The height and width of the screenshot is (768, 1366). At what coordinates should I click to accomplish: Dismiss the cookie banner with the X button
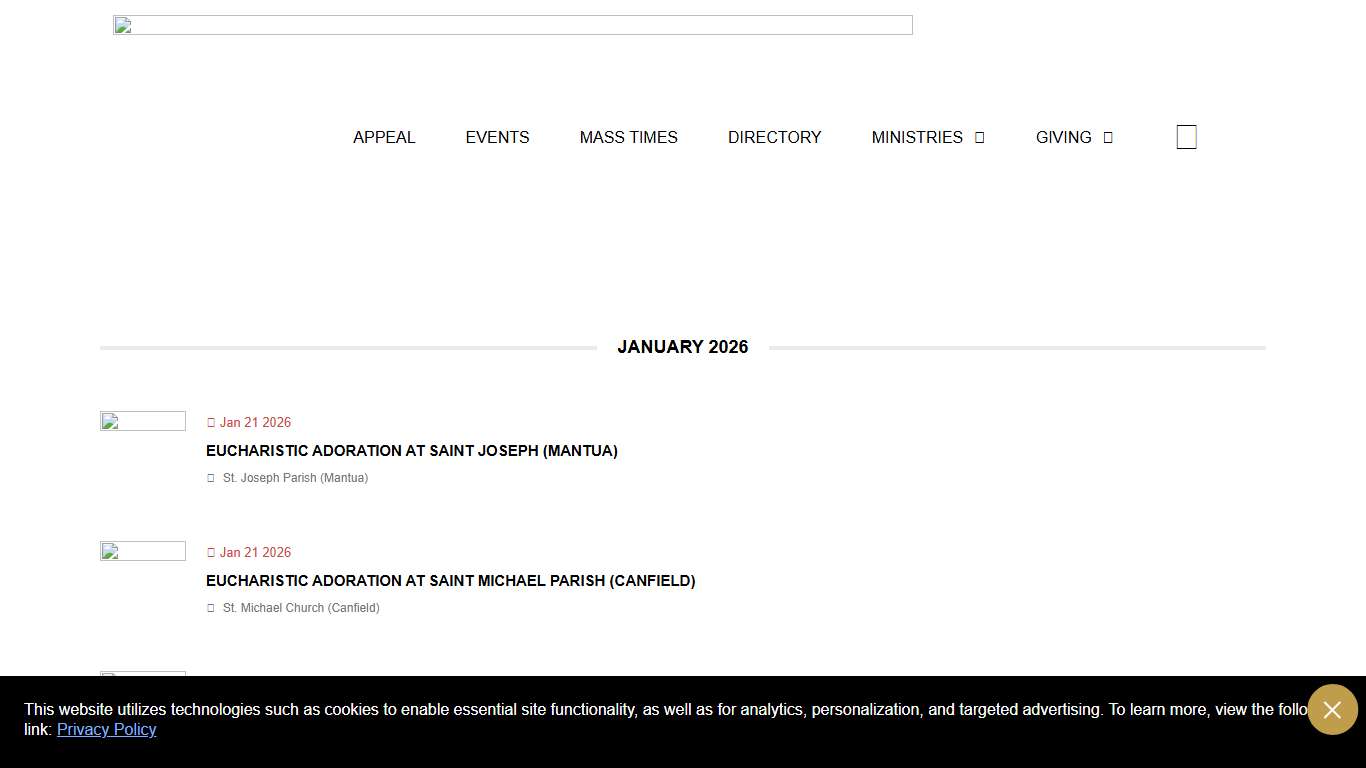pos(1332,709)
